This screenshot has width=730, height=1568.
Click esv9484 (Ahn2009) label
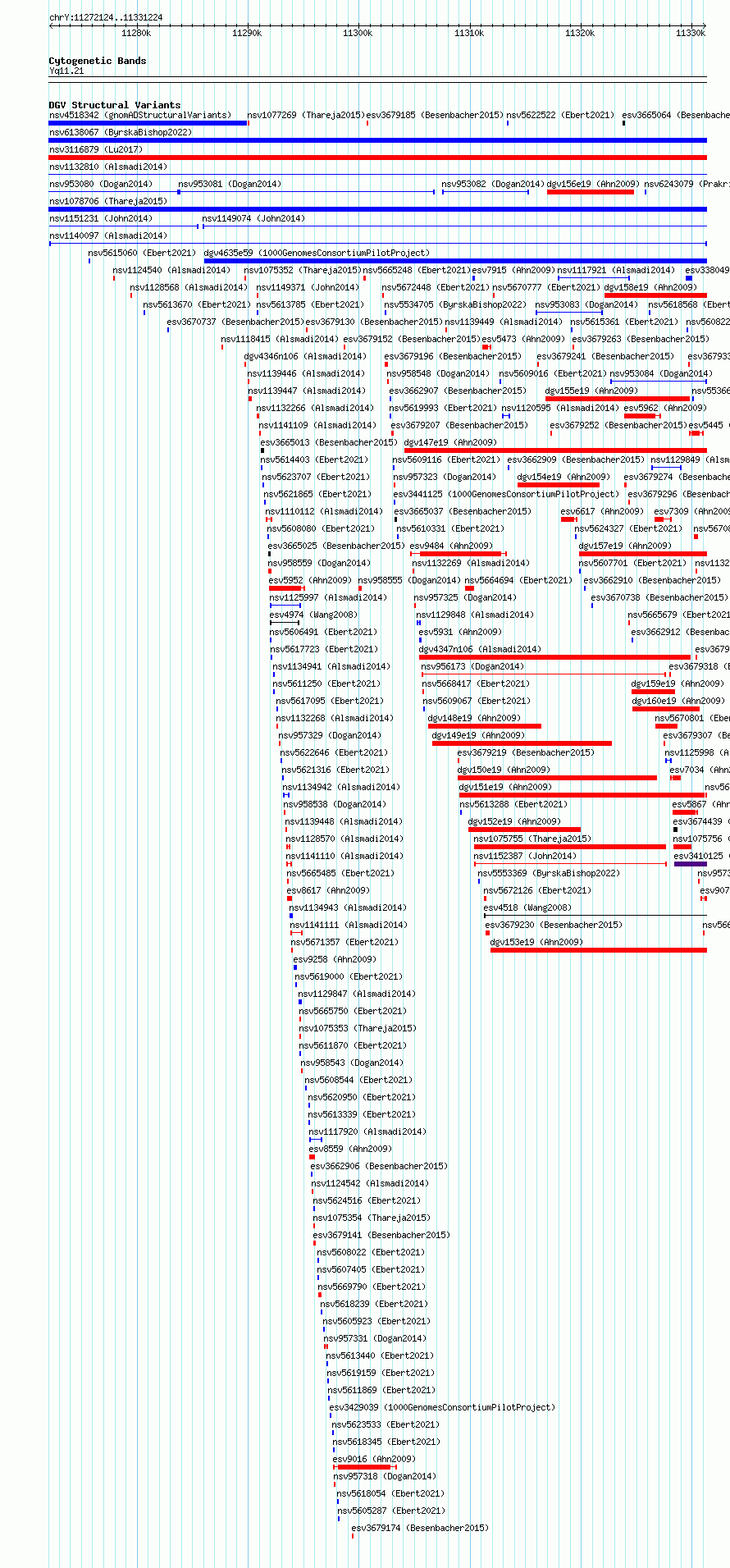tap(451, 546)
